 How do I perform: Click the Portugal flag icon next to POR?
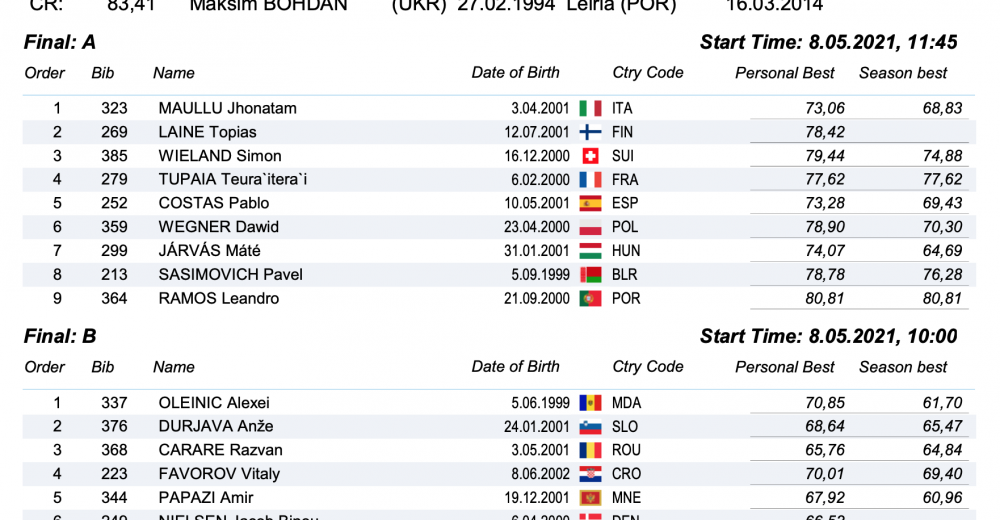pos(590,298)
